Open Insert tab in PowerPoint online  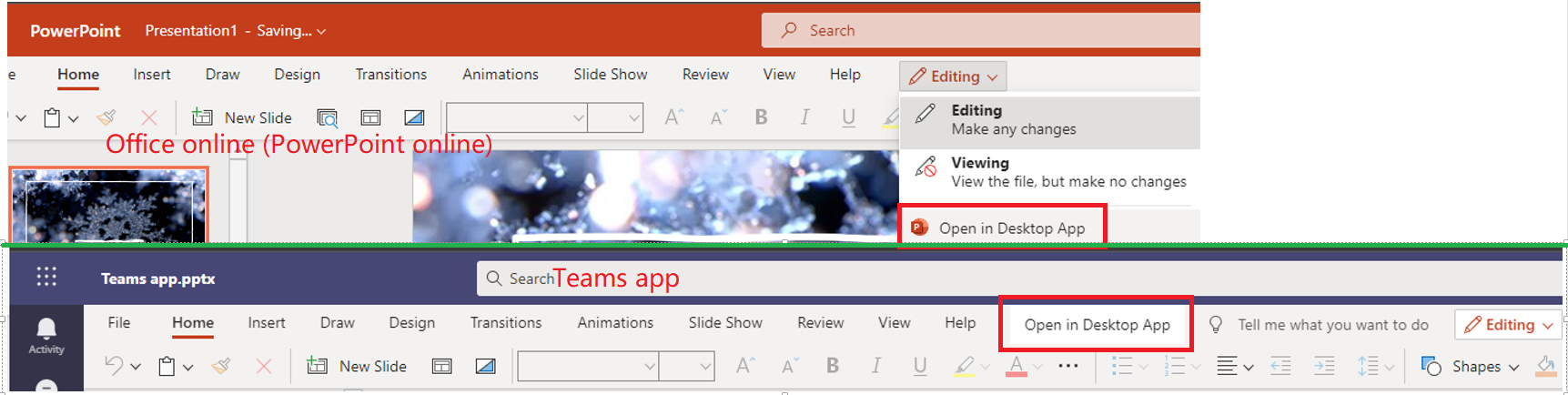152,75
